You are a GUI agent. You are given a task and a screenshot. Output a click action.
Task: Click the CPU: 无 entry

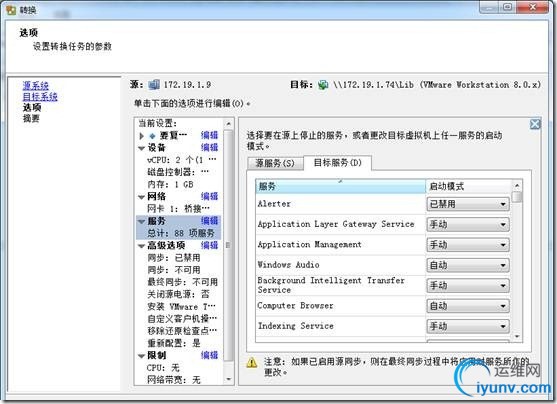(x=163, y=368)
